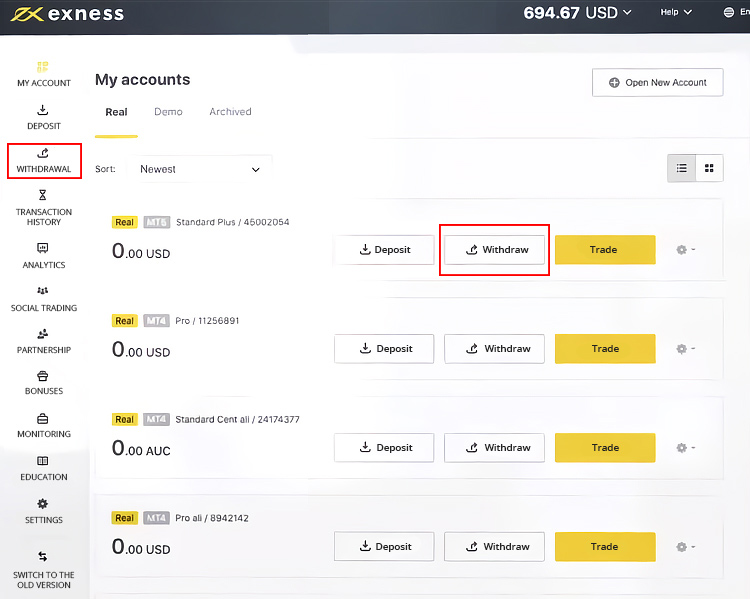The height and width of the screenshot is (599, 750).
Task: Deposit to Standard Plus 45002054 account
Action: tap(384, 250)
